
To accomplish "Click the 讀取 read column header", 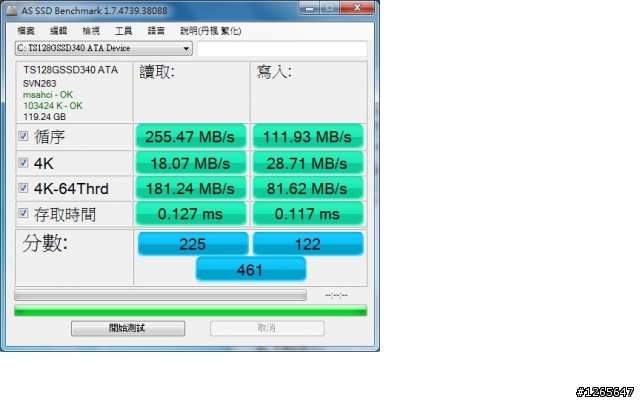I will [157, 72].
